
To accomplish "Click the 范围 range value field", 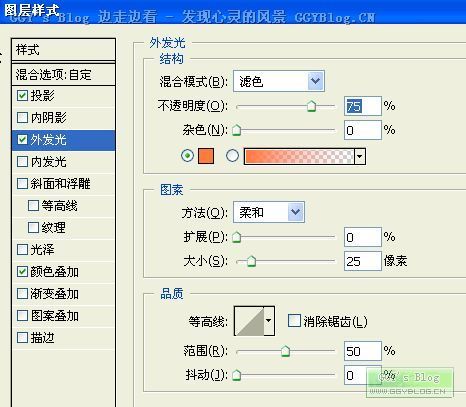I will coord(363,351).
